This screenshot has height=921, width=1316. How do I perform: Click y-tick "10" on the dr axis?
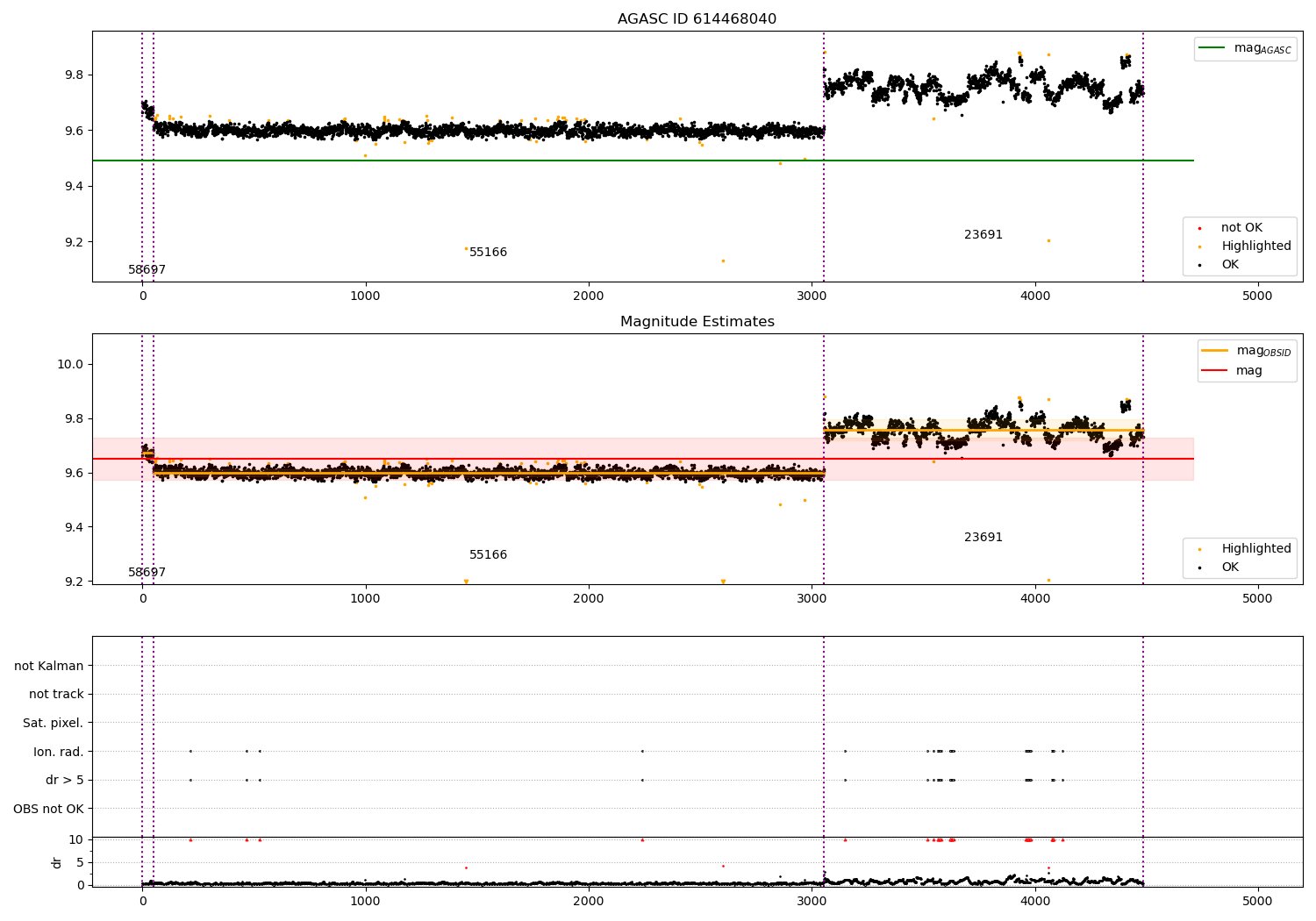[x=76, y=840]
